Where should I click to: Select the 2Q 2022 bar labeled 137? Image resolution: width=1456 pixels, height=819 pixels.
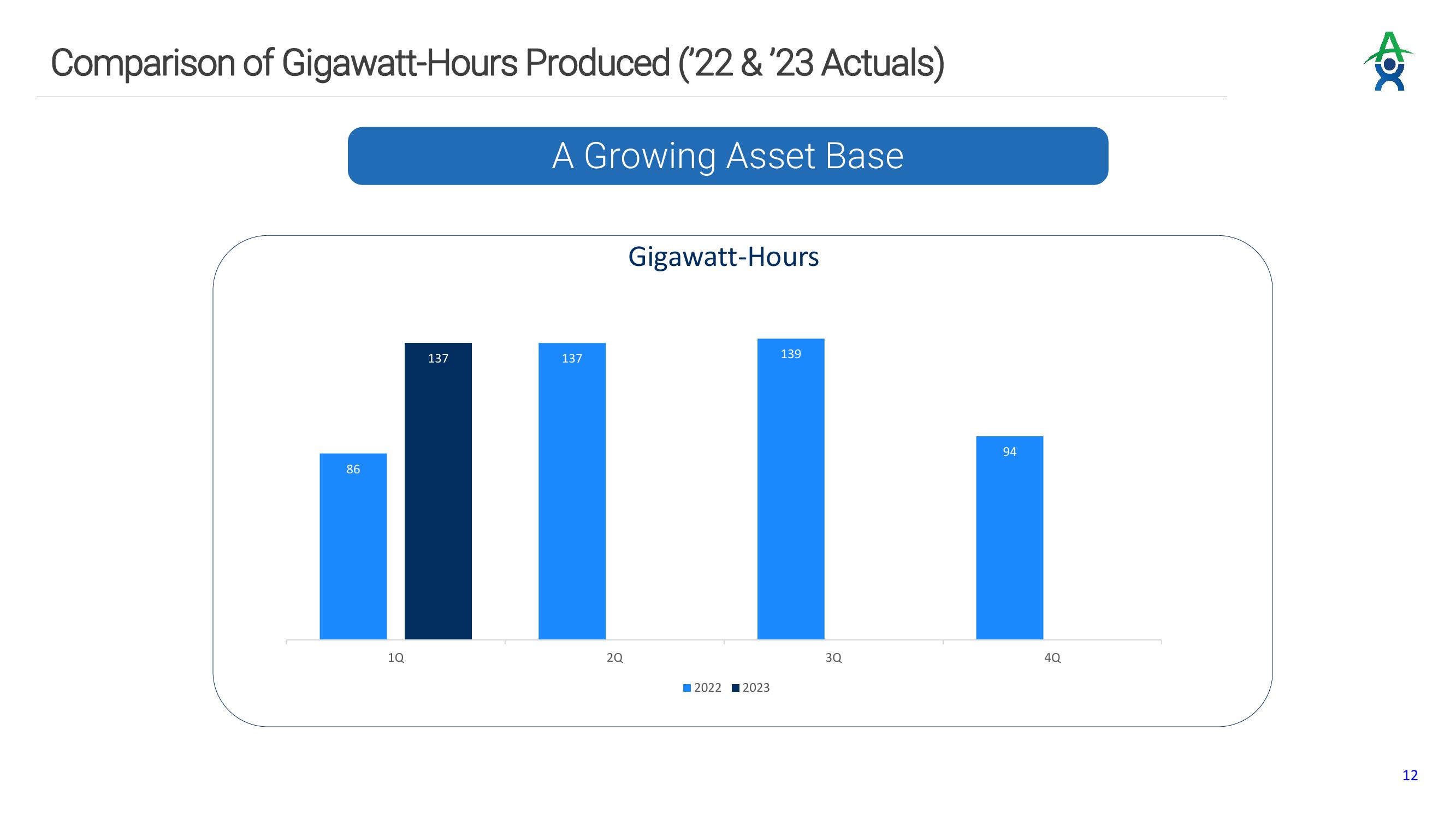pyautogui.click(x=572, y=491)
